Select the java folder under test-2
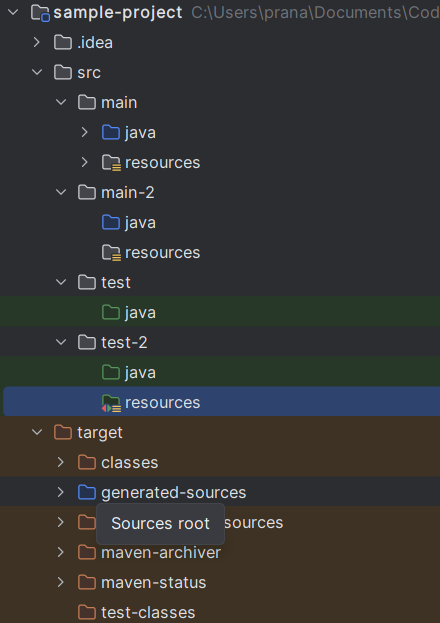Viewport: 440px width, 623px height. click(x=140, y=373)
